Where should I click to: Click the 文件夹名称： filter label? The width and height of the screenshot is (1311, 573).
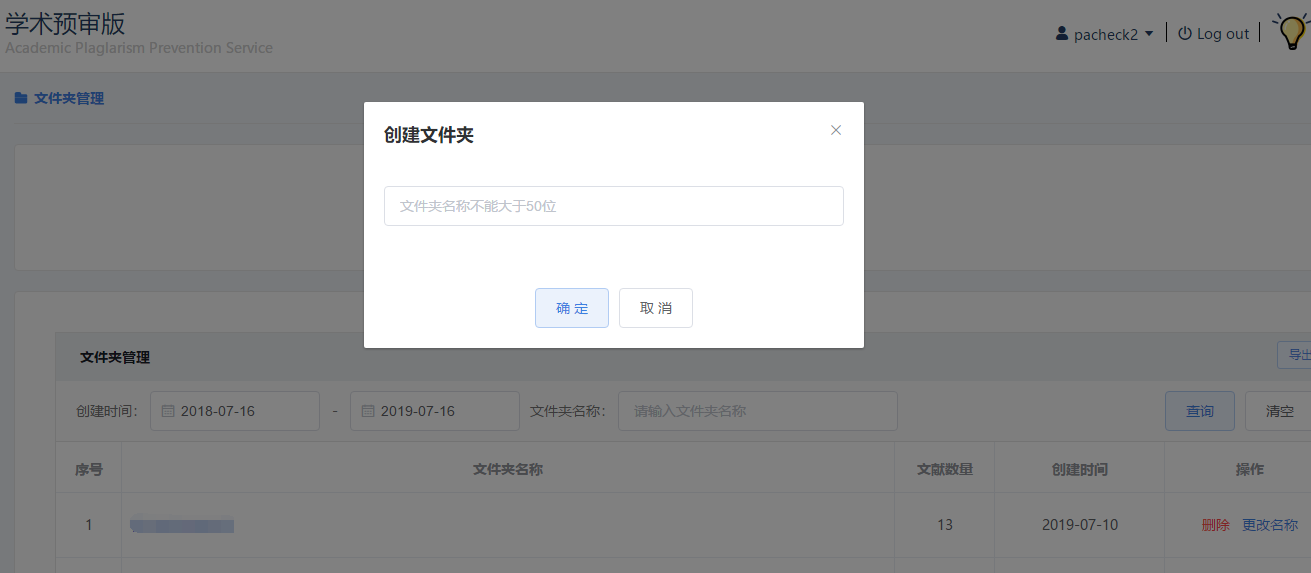click(568, 411)
